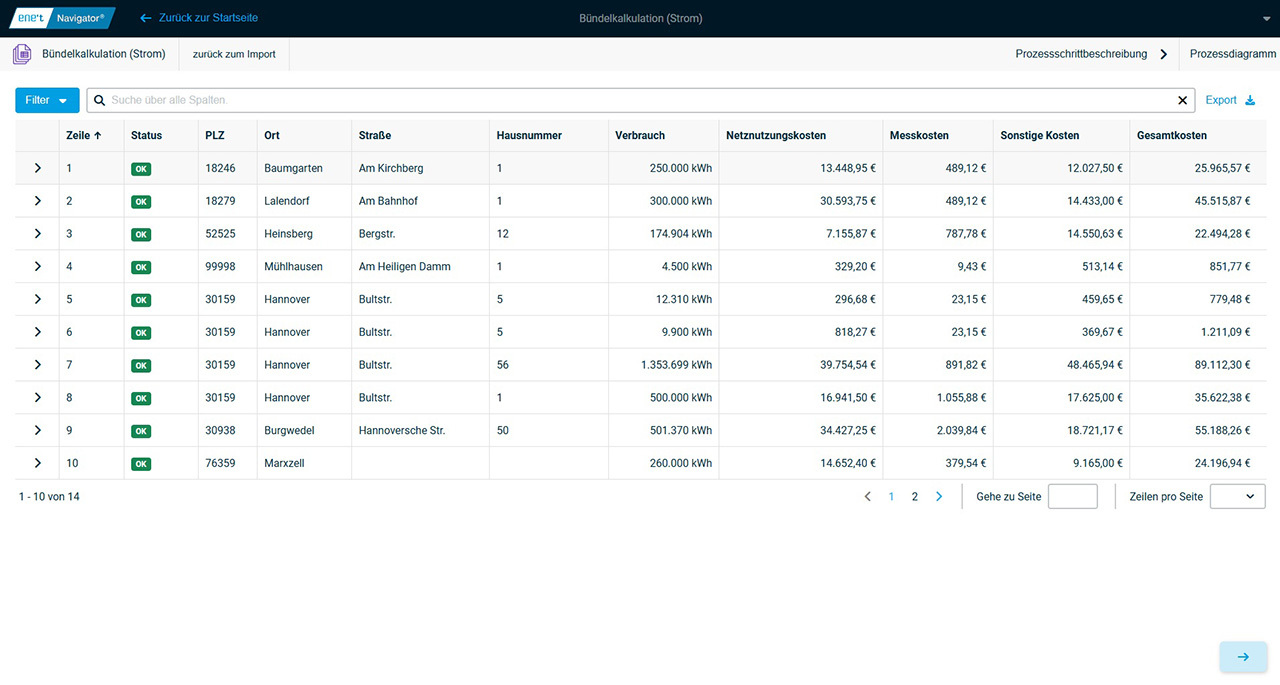The height and width of the screenshot is (685, 1280).
Task: Open Prozessschrittbeschreibung menu item
Action: (1081, 54)
